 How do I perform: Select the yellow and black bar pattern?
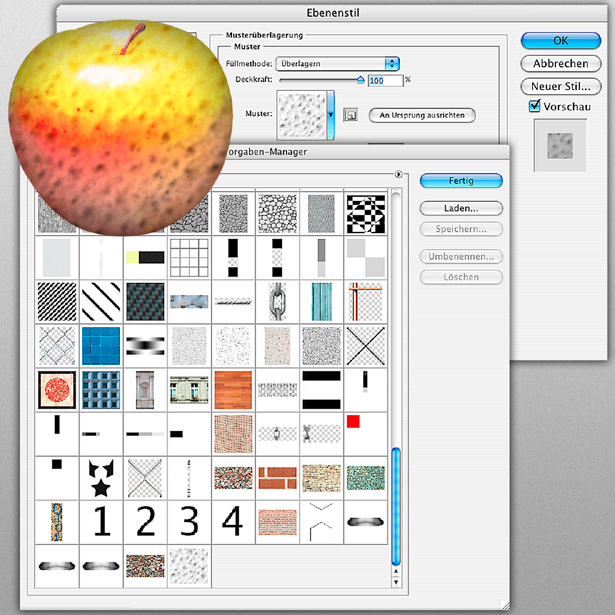click(145, 258)
